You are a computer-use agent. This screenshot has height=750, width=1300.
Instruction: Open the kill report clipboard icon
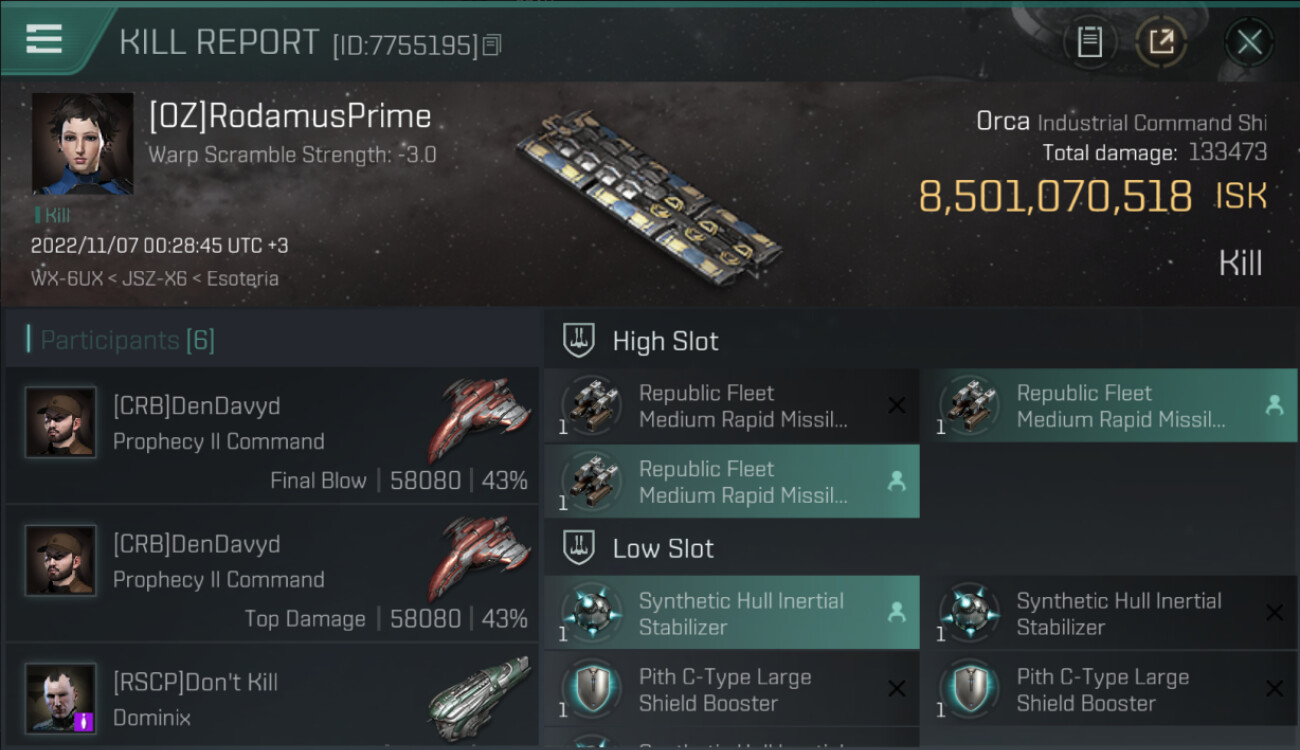click(x=1089, y=42)
